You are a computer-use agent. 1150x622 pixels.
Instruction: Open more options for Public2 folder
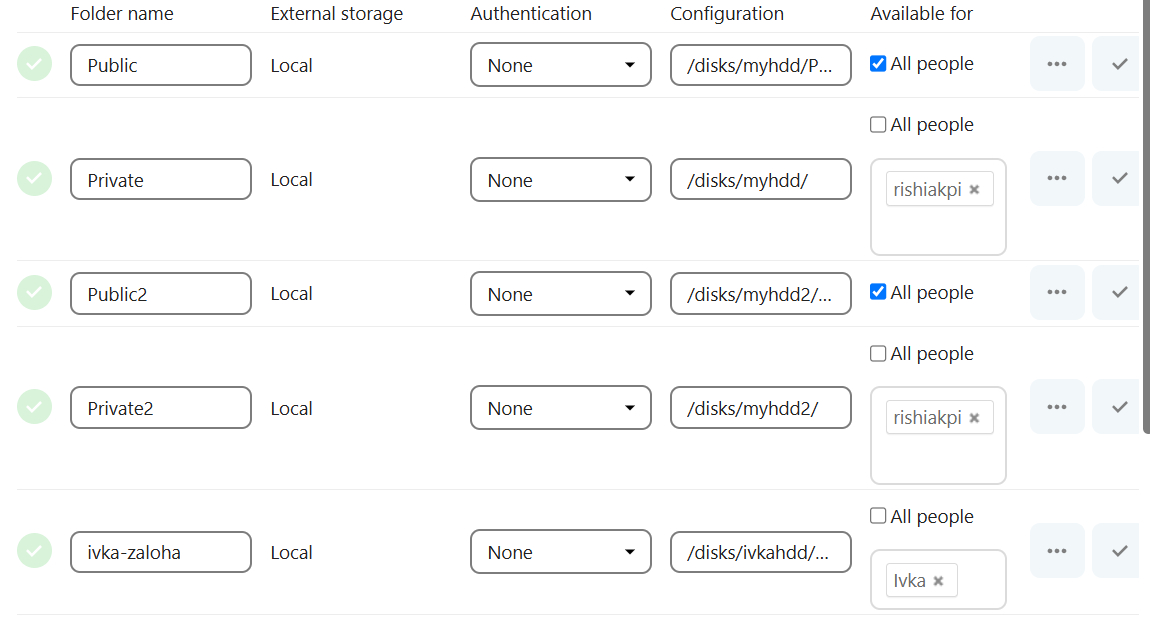tap(1056, 293)
